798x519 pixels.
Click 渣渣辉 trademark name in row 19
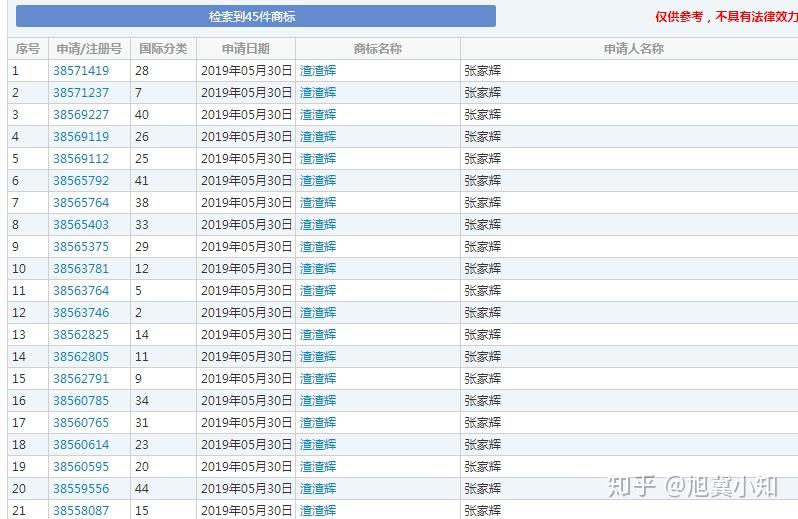(318, 467)
